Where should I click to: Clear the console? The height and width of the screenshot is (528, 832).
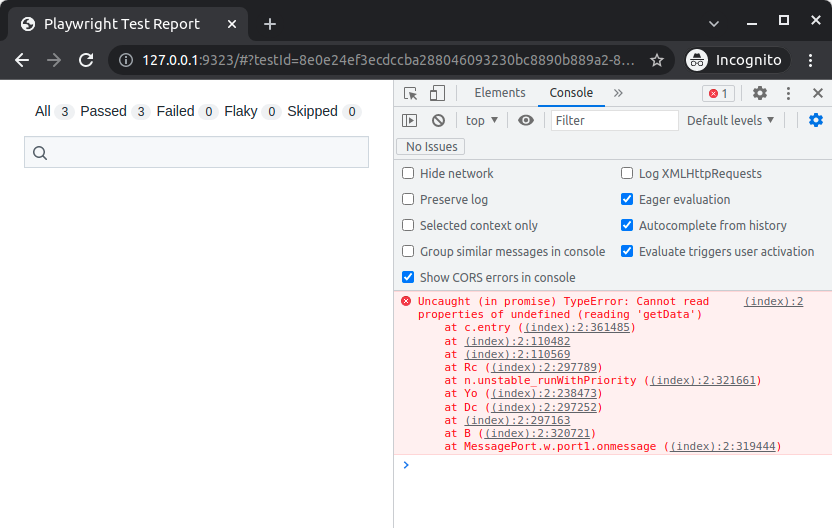pos(438,120)
